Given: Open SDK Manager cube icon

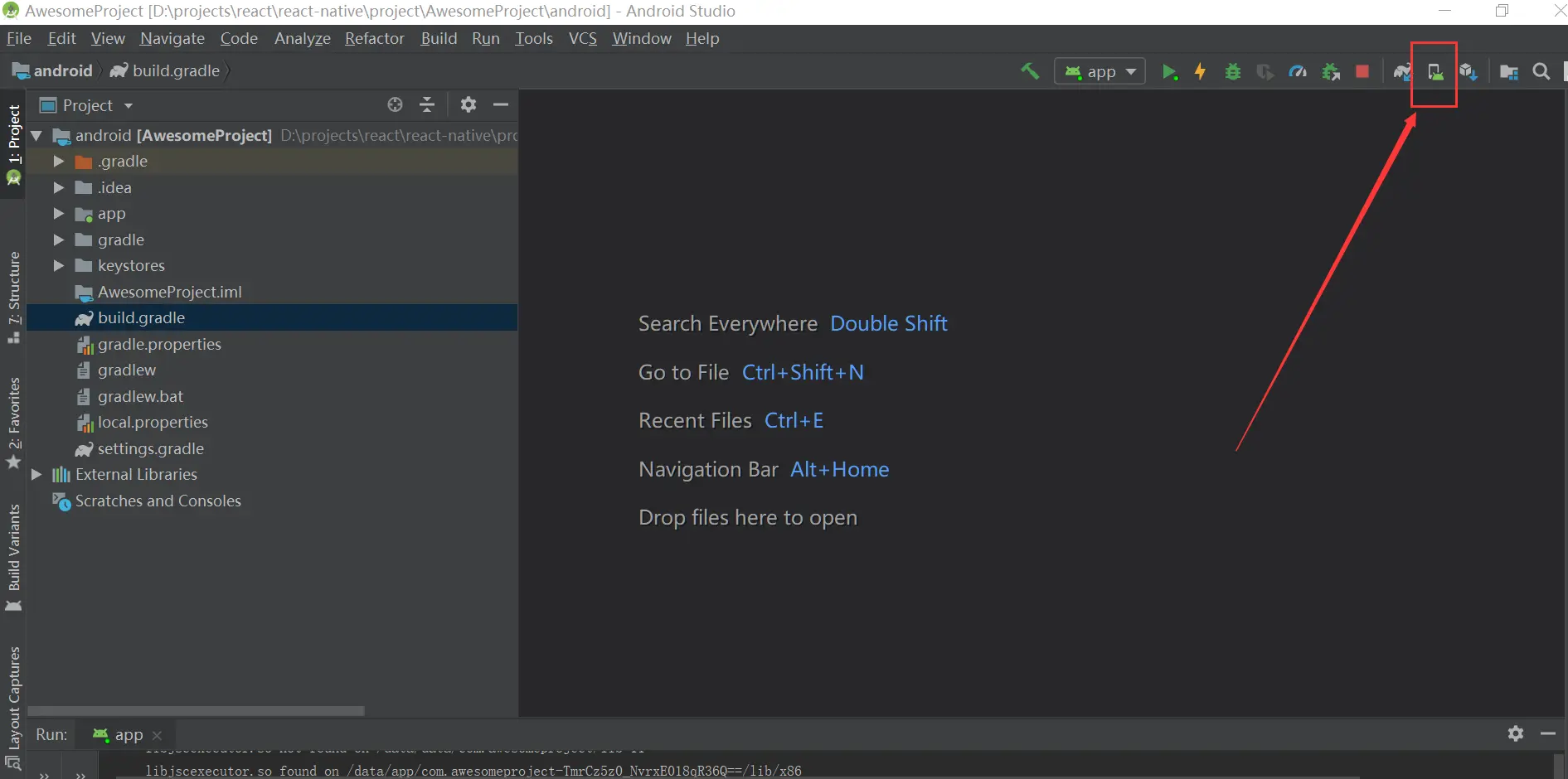Looking at the screenshot, I should (x=1468, y=72).
